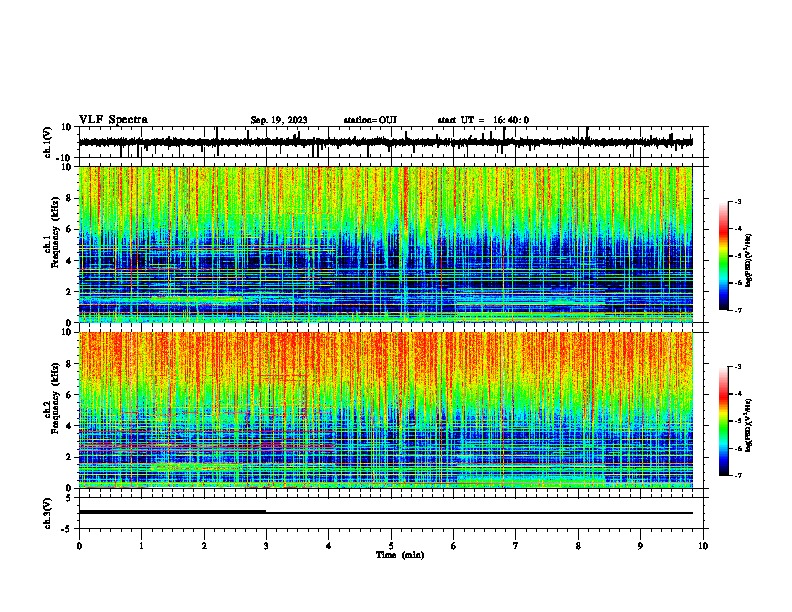
Task: Click the "5" tick on the ch.3(V) axis
Action: [69, 498]
